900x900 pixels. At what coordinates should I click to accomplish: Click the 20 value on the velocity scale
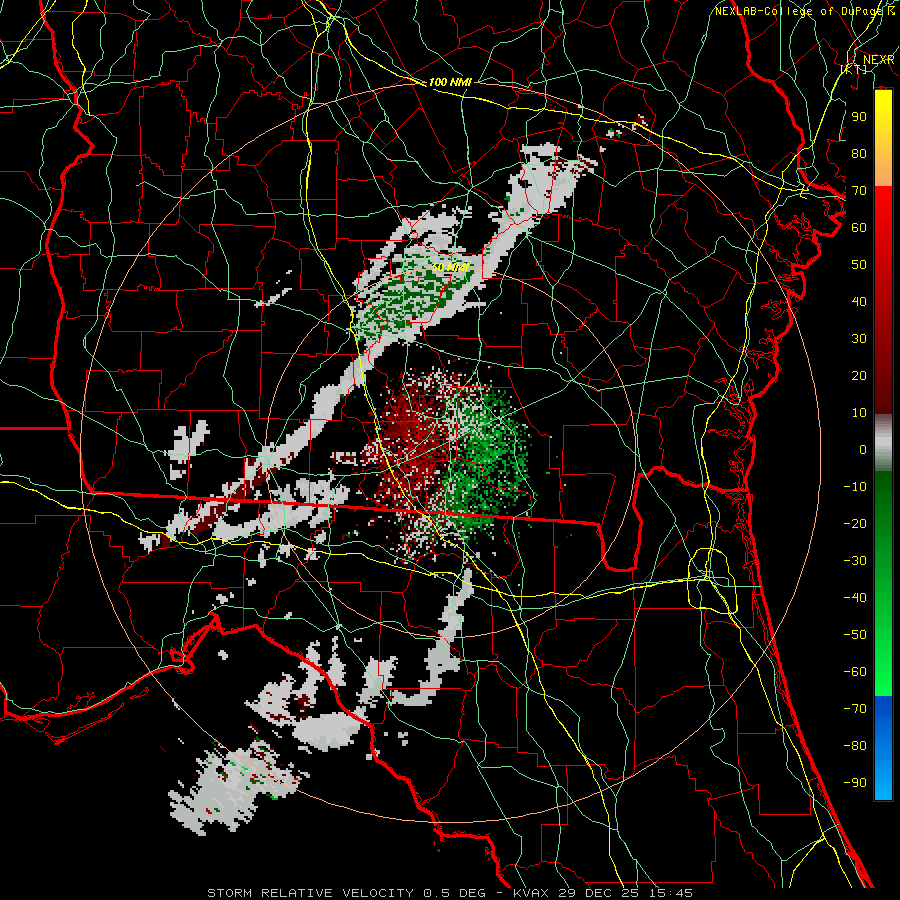pos(859,375)
